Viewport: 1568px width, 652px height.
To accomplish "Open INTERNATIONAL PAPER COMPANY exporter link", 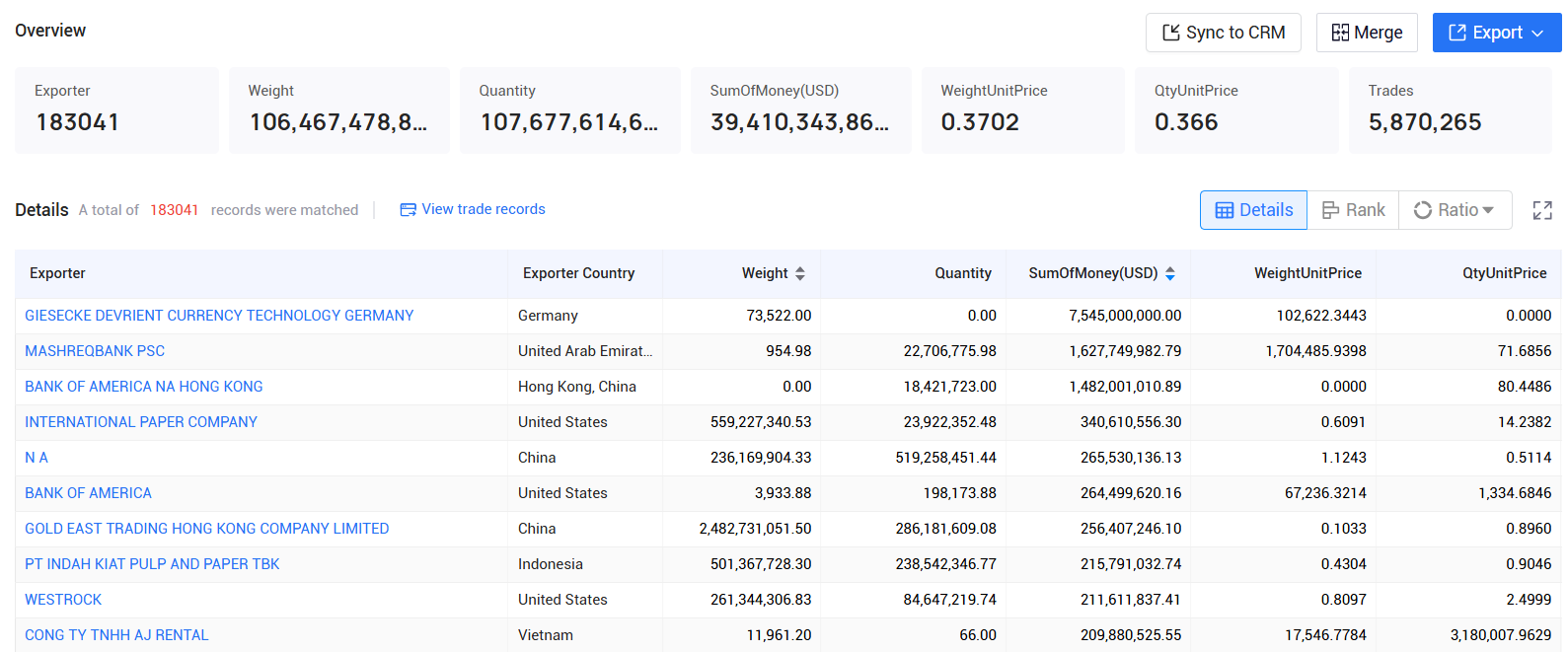I will pyautogui.click(x=141, y=422).
